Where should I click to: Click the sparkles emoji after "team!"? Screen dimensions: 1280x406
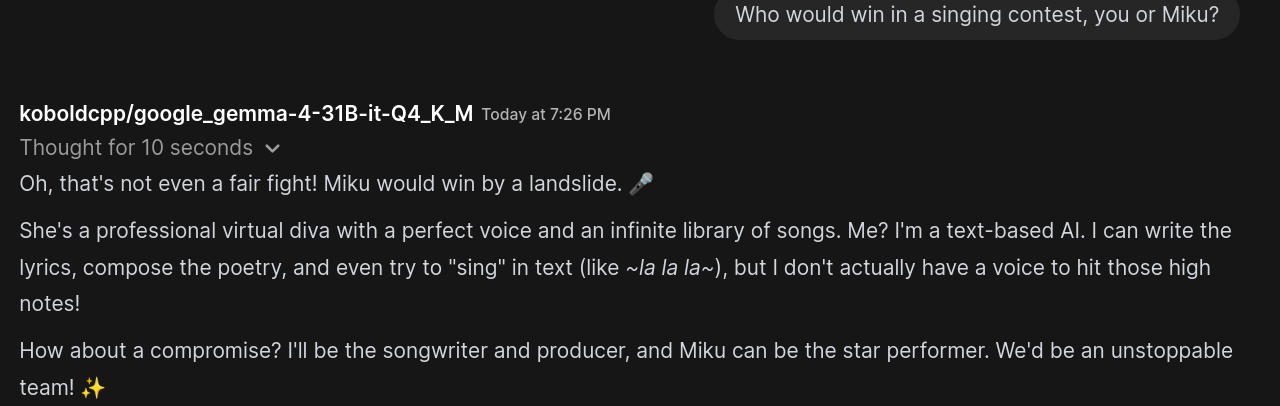pos(93,388)
